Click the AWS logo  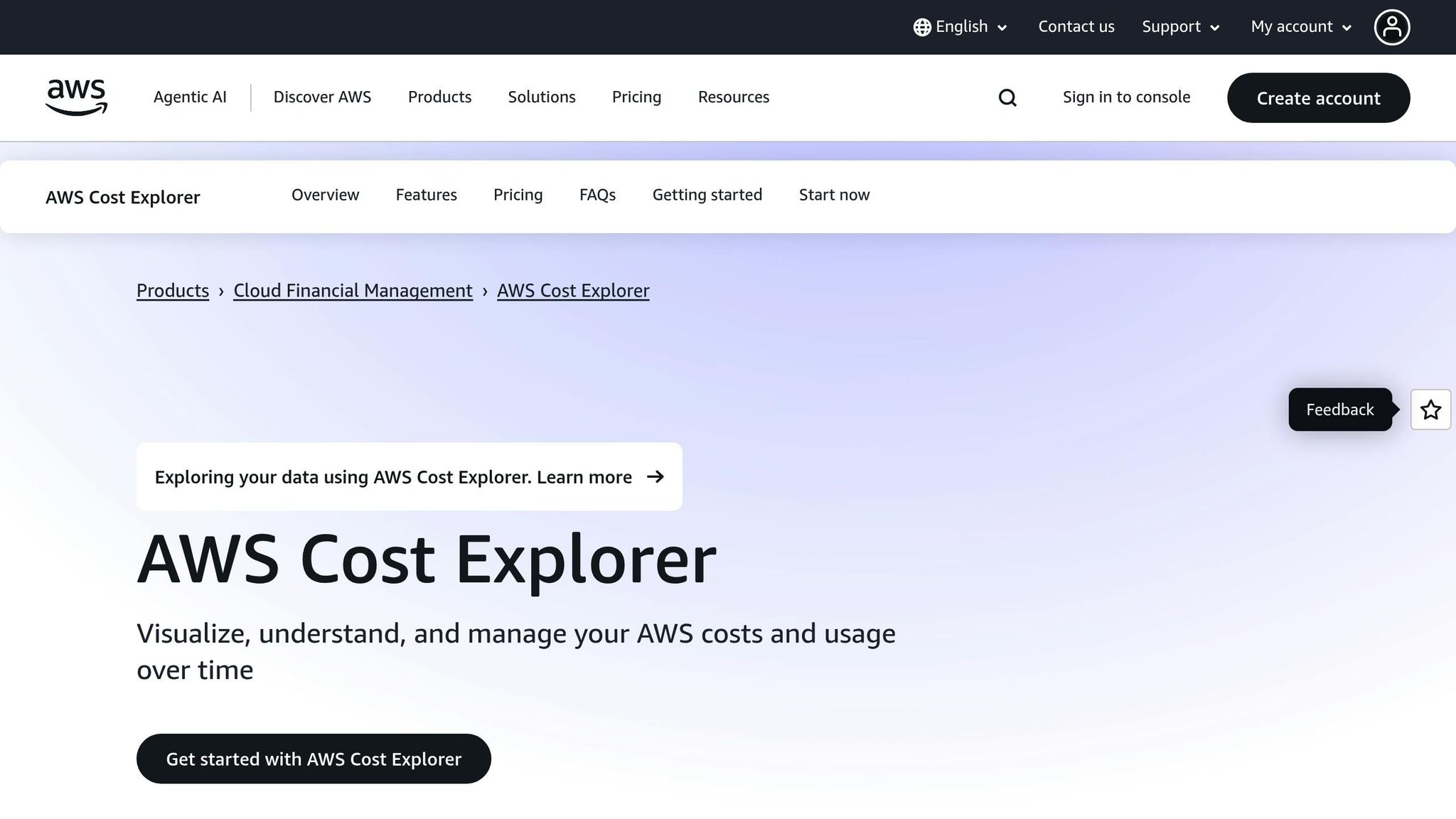[x=76, y=97]
